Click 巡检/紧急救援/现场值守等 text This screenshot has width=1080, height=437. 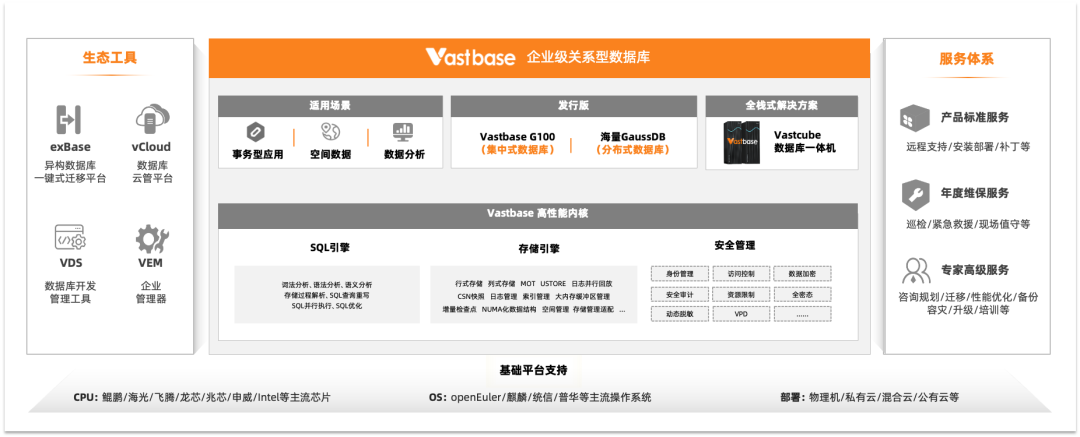click(968, 224)
